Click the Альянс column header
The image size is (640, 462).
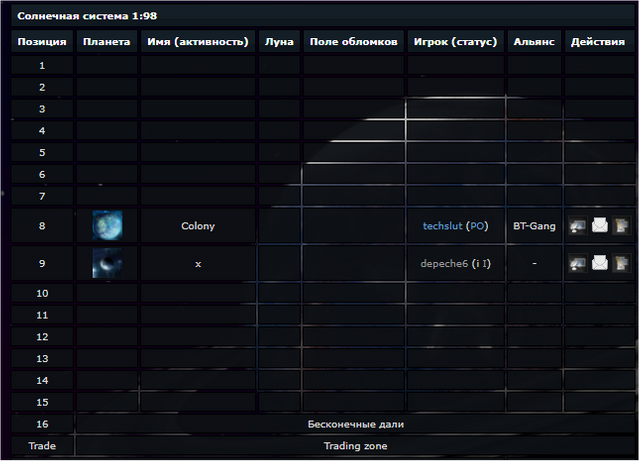click(x=534, y=42)
